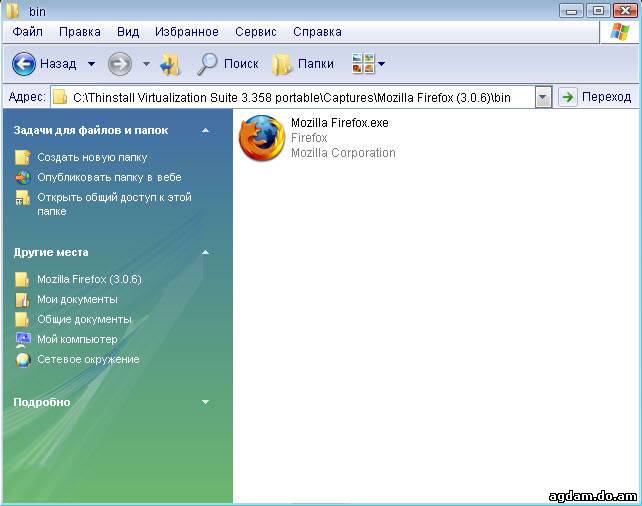Open the Правка menu
The image size is (642, 506).
[x=80, y=32]
